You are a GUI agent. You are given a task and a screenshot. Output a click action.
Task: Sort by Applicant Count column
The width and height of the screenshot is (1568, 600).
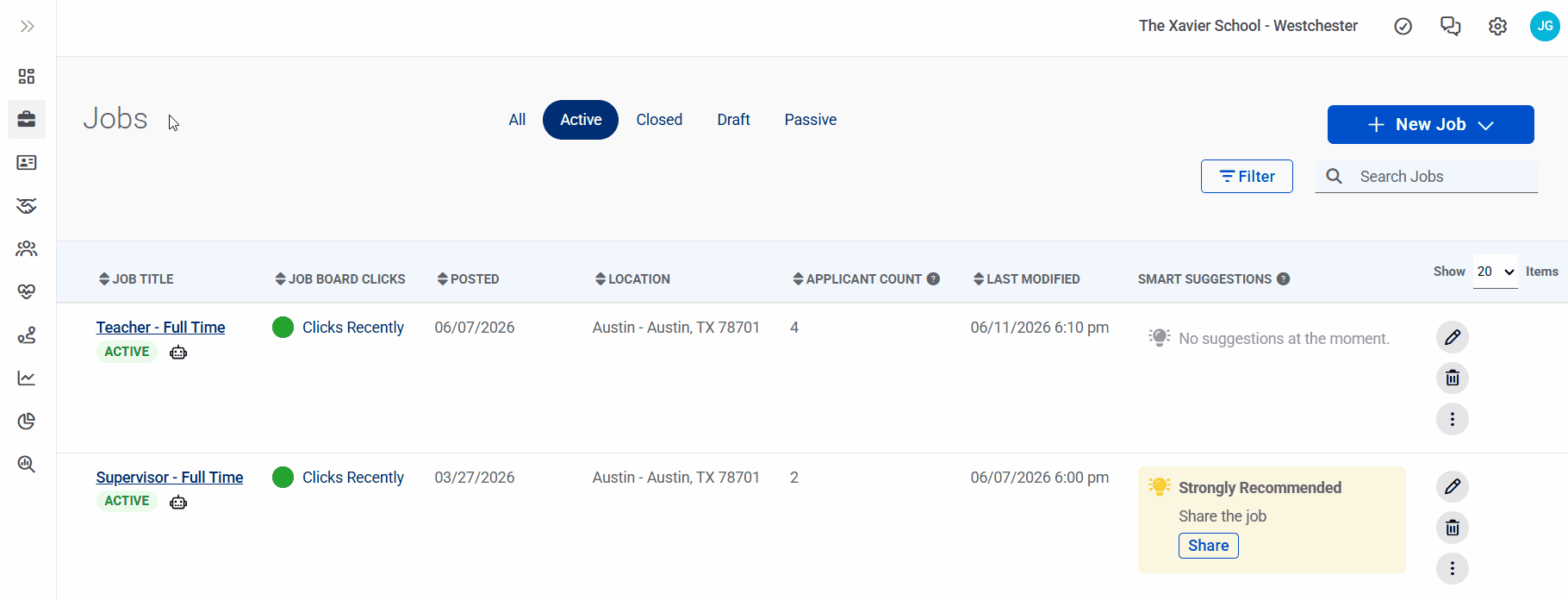(857, 279)
